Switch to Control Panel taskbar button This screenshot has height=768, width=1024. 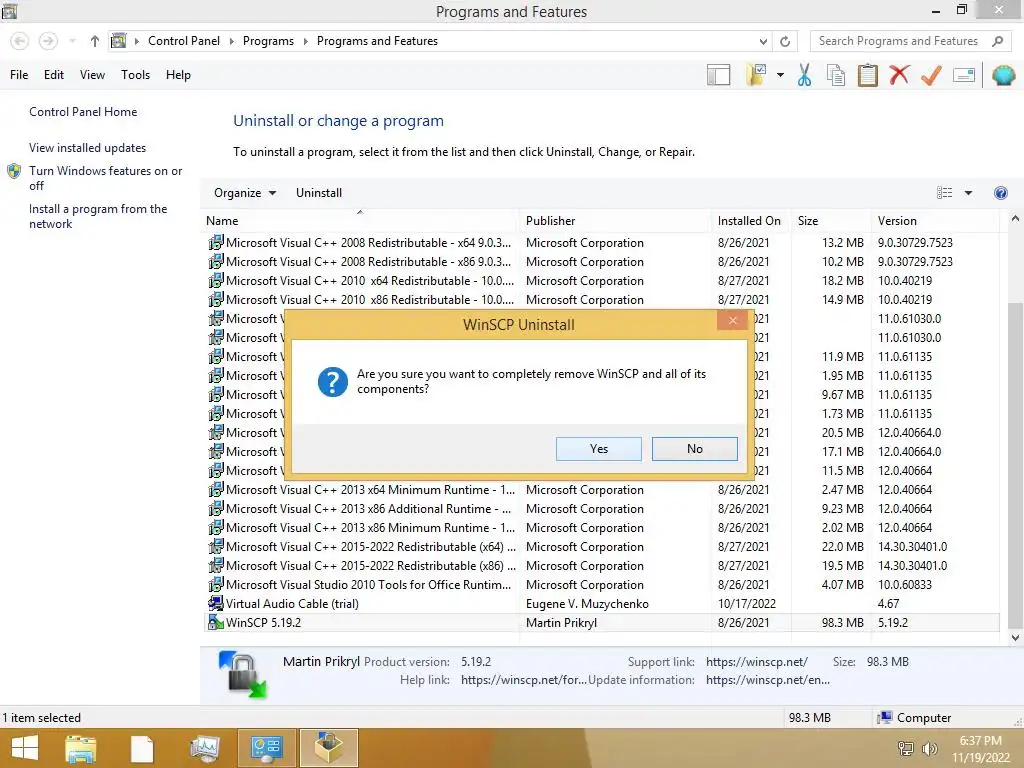[266, 748]
